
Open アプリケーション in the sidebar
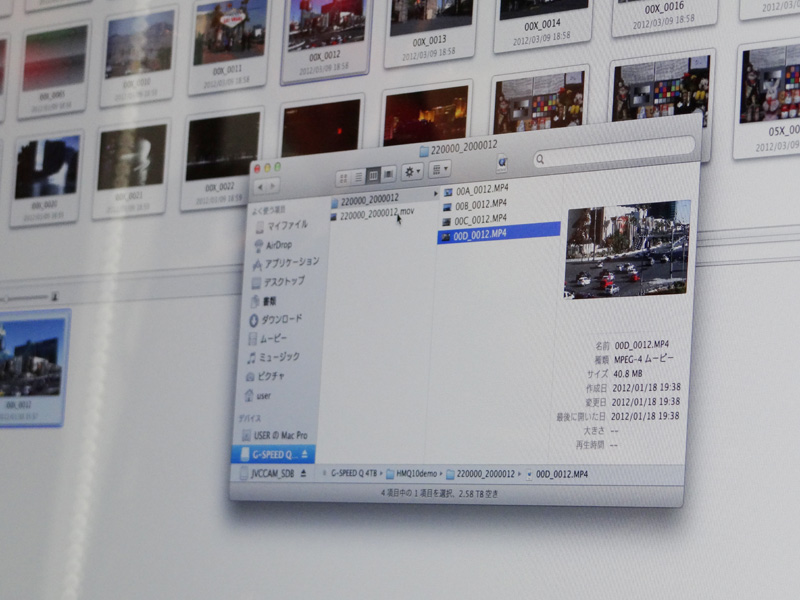[286, 263]
